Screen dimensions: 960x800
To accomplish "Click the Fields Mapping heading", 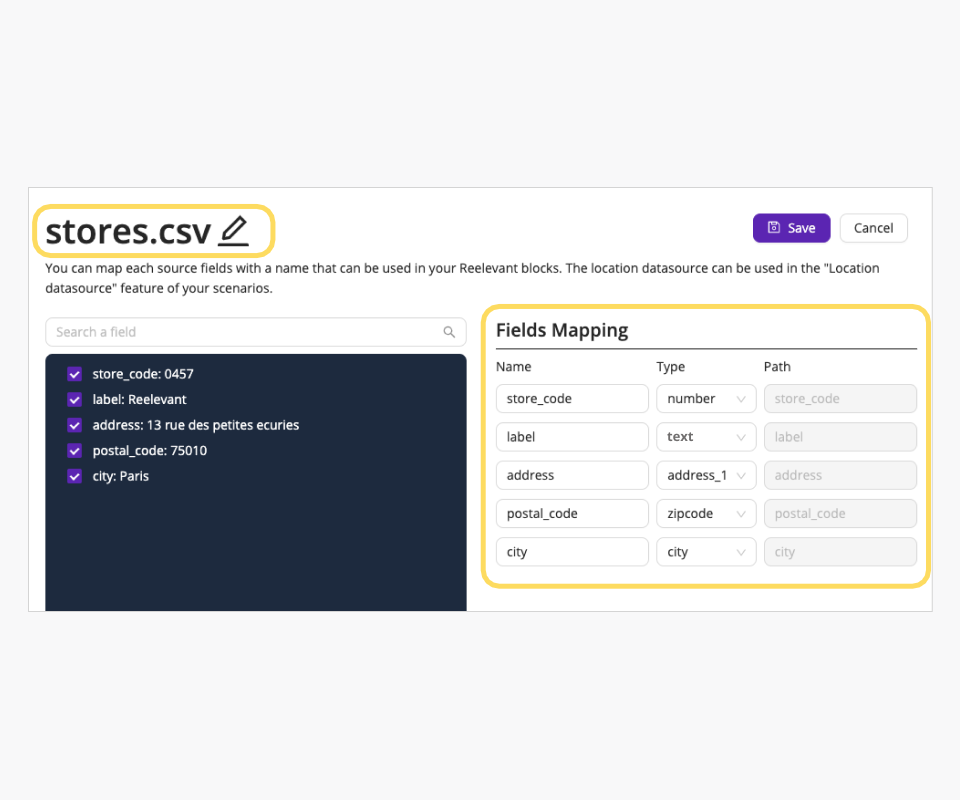I will (x=561, y=330).
